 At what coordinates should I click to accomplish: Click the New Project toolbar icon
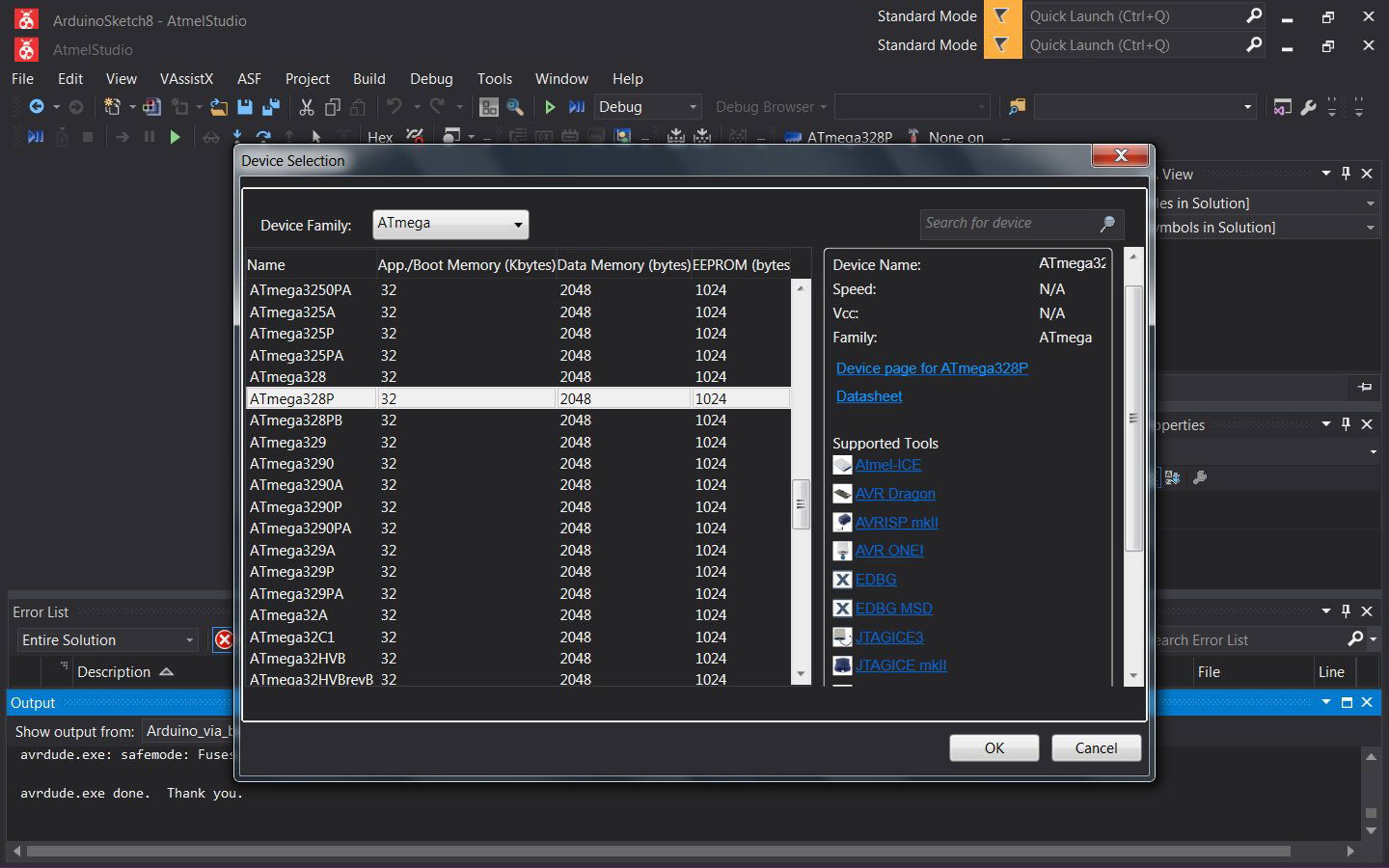tap(113, 107)
